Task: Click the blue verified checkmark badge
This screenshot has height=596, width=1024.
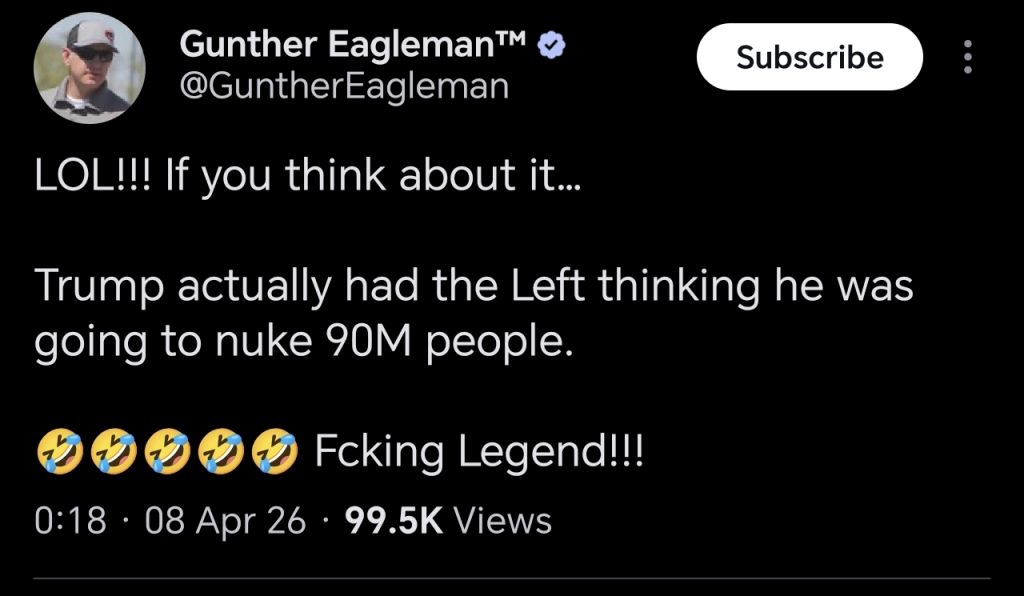Action: [551, 45]
